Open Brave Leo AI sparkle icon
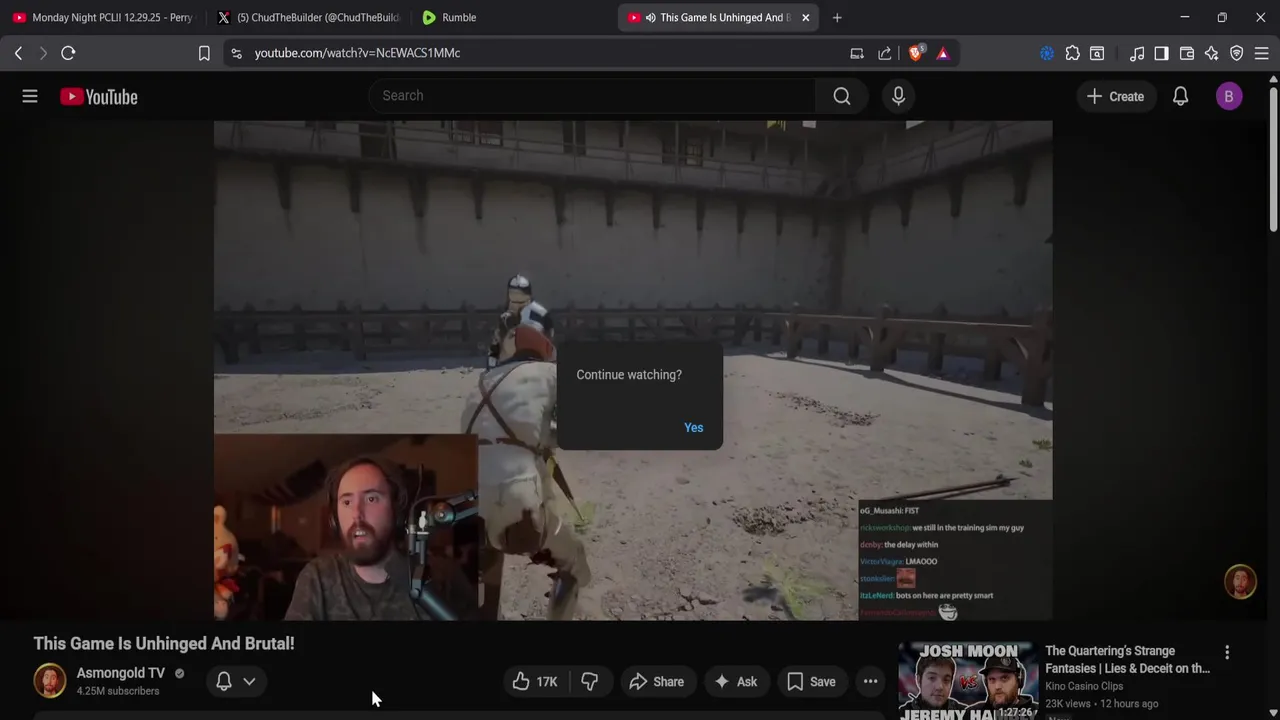This screenshot has height=720, width=1280. click(x=1212, y=53)
